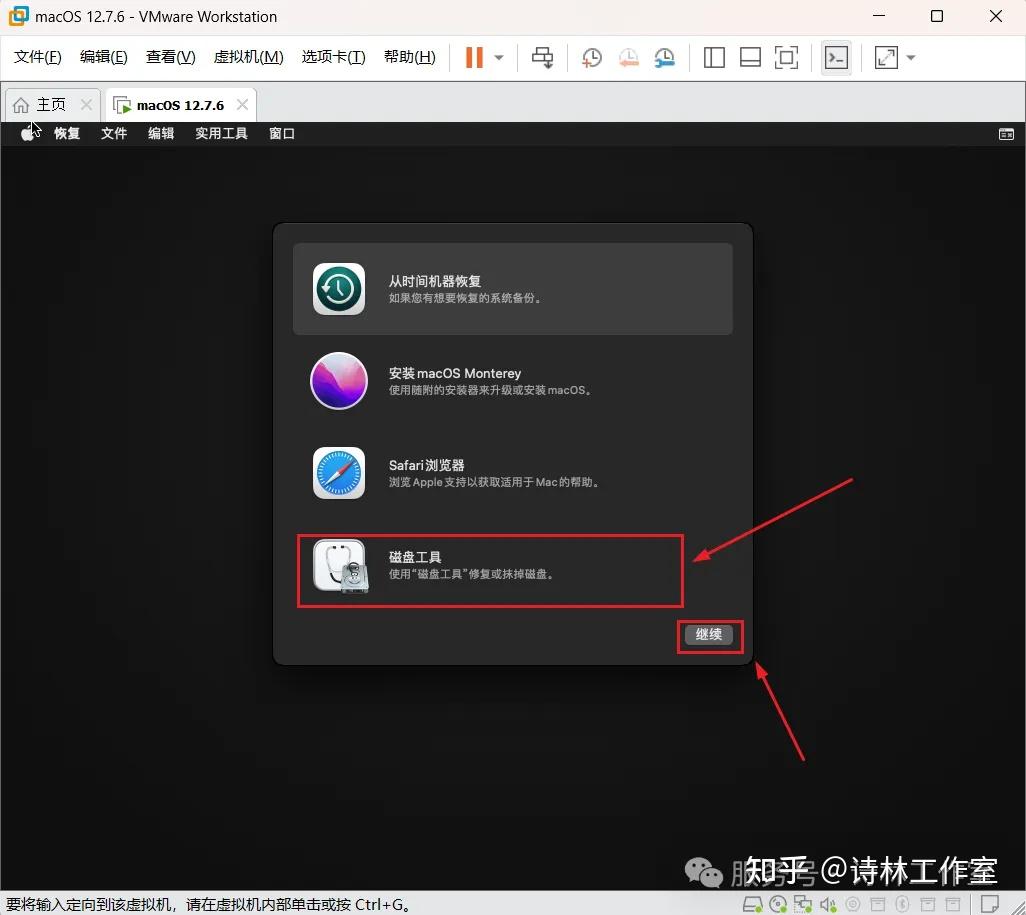Close the 主页 tab
The image size is (1026, 915).
[x=86, y=105]
